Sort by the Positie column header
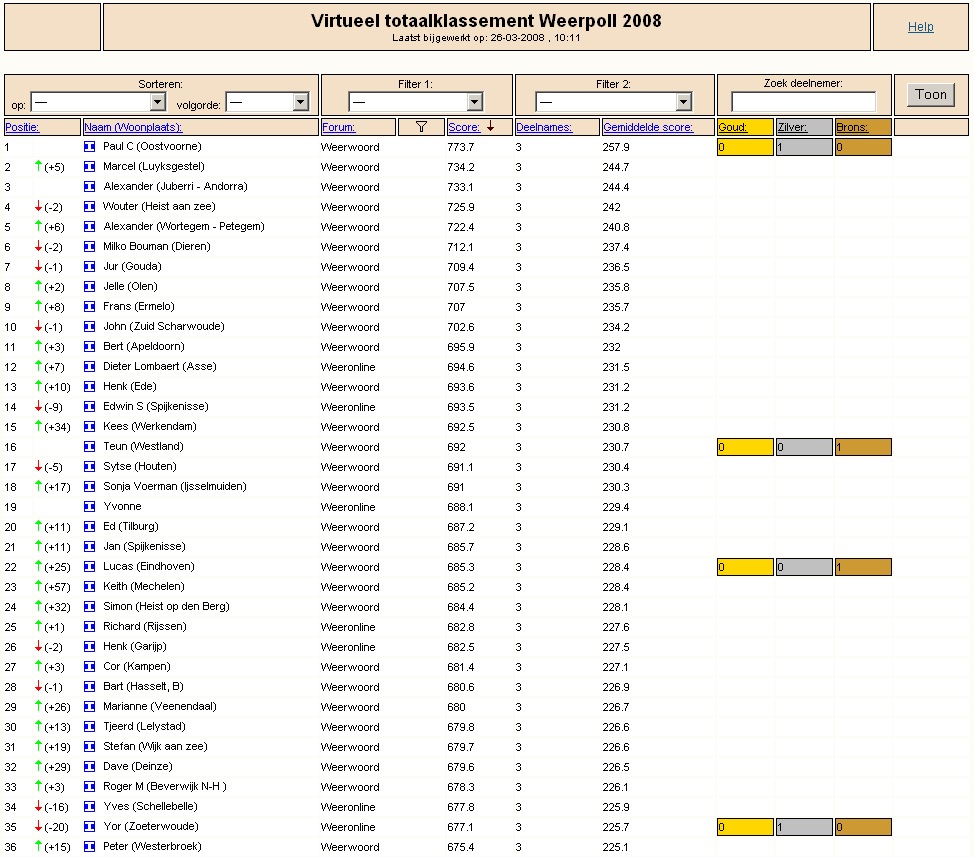Screen dimensions: 974x857 22,127
